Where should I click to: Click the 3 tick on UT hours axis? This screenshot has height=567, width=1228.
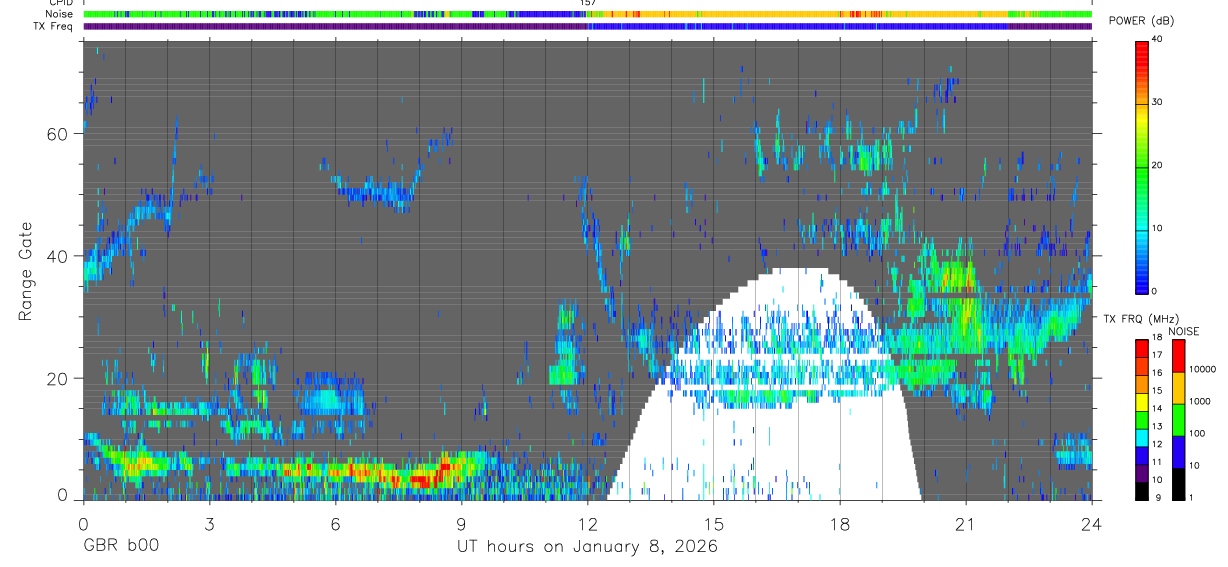click(209, 524)
